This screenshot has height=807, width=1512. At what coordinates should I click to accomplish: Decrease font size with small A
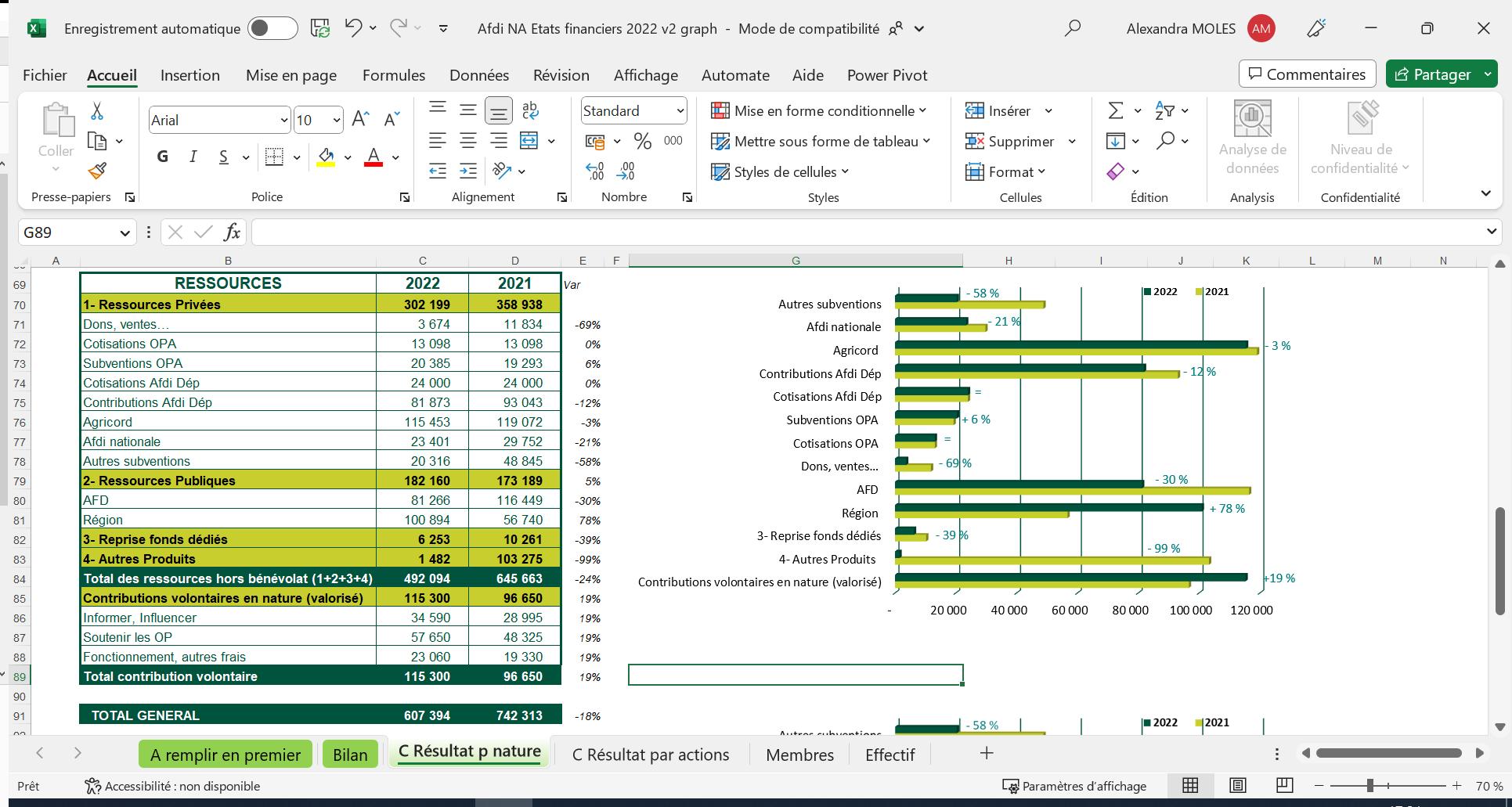392,119
